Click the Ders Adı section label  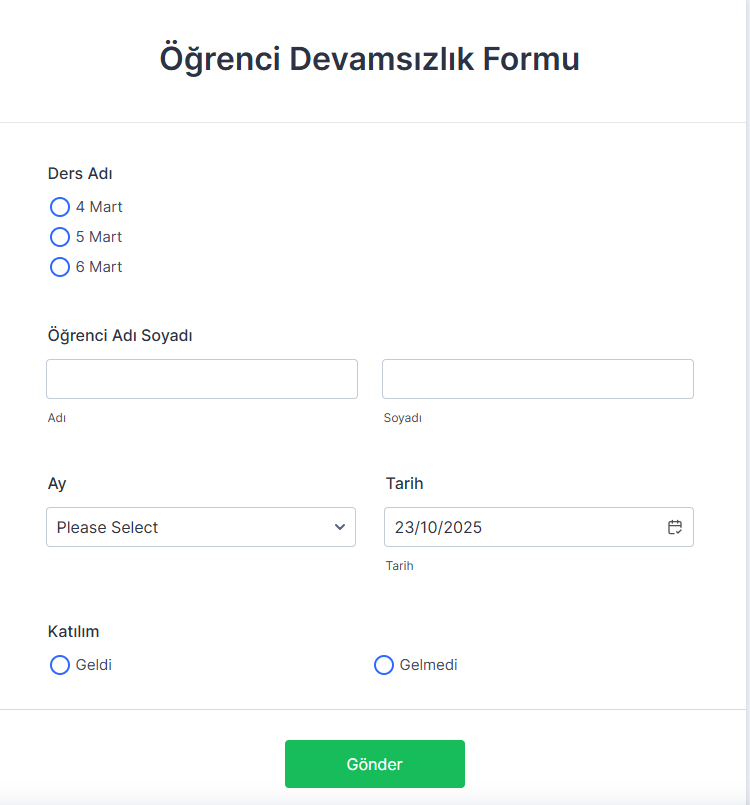tap(79, 173)
